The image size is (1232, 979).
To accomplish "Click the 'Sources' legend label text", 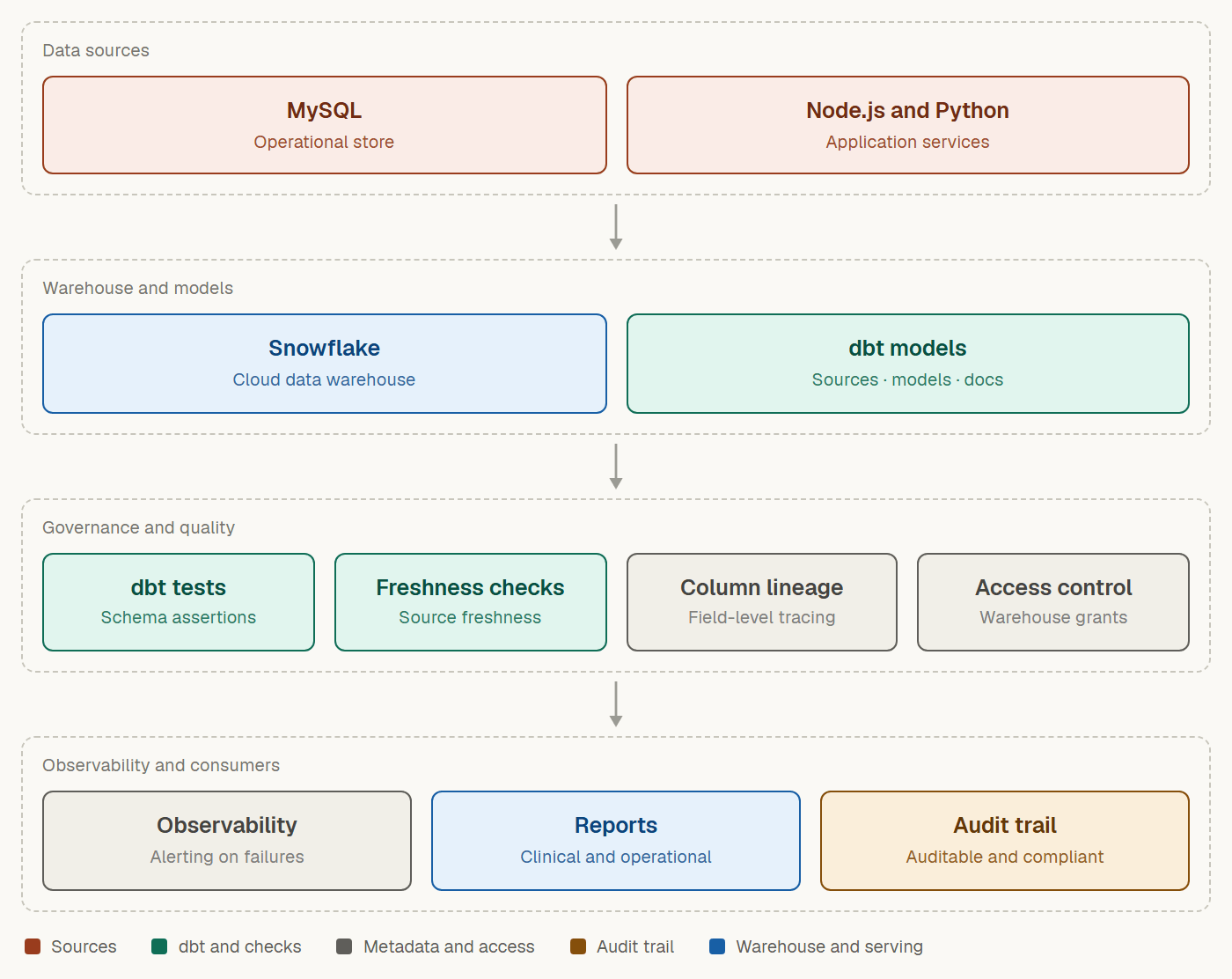I will coord(84,946).
